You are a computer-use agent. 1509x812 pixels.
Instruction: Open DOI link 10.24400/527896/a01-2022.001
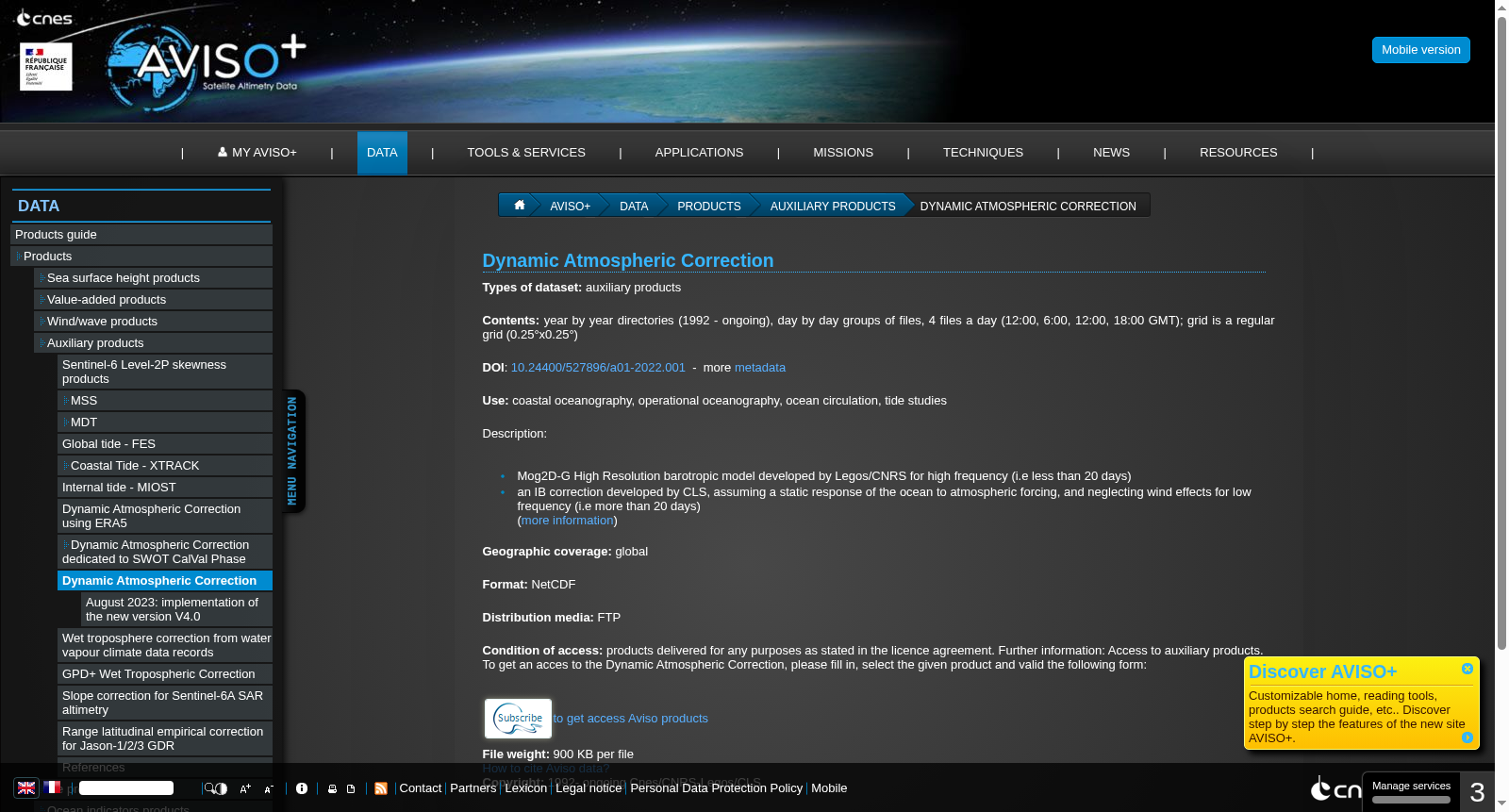coord(598,368)
